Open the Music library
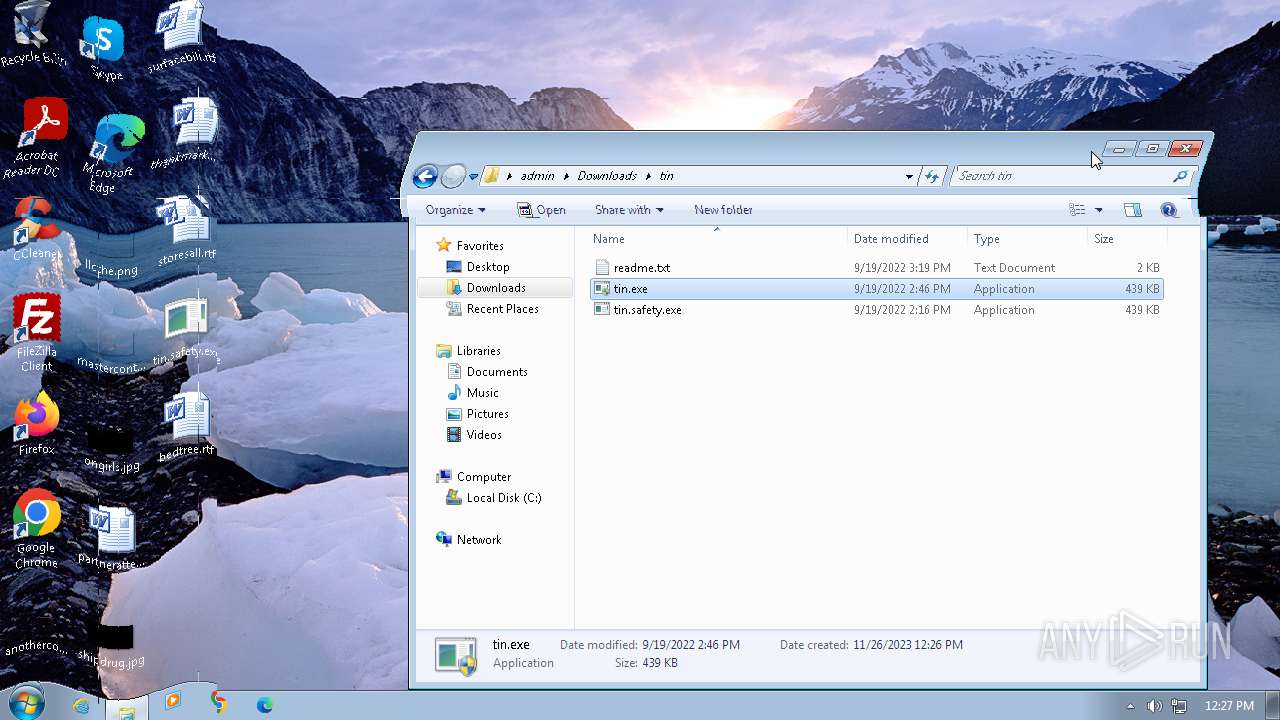The height and width of the screenshot is (720, 1280). [482, 393]
